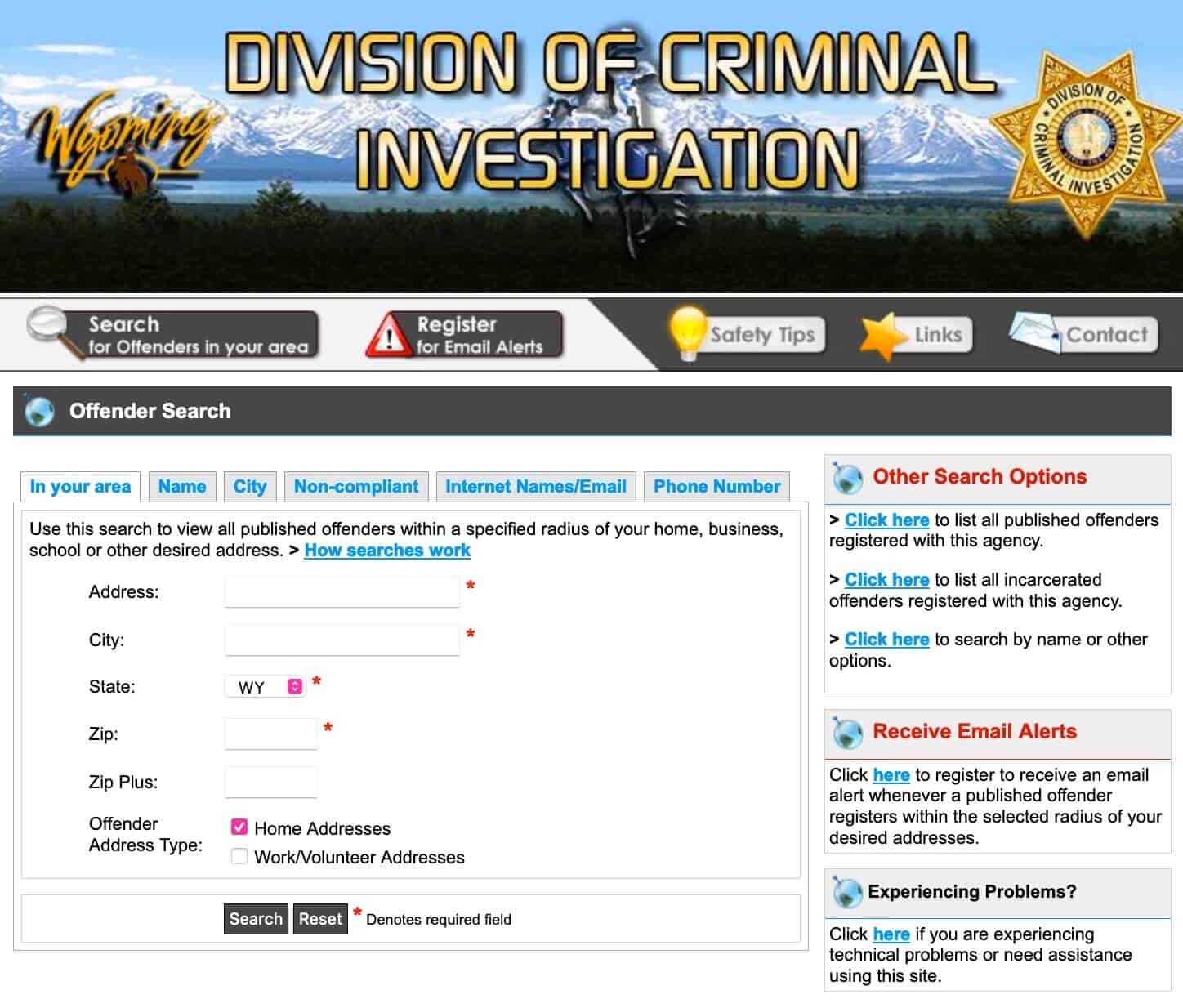Open Contact via the envelope icon

1033,332
